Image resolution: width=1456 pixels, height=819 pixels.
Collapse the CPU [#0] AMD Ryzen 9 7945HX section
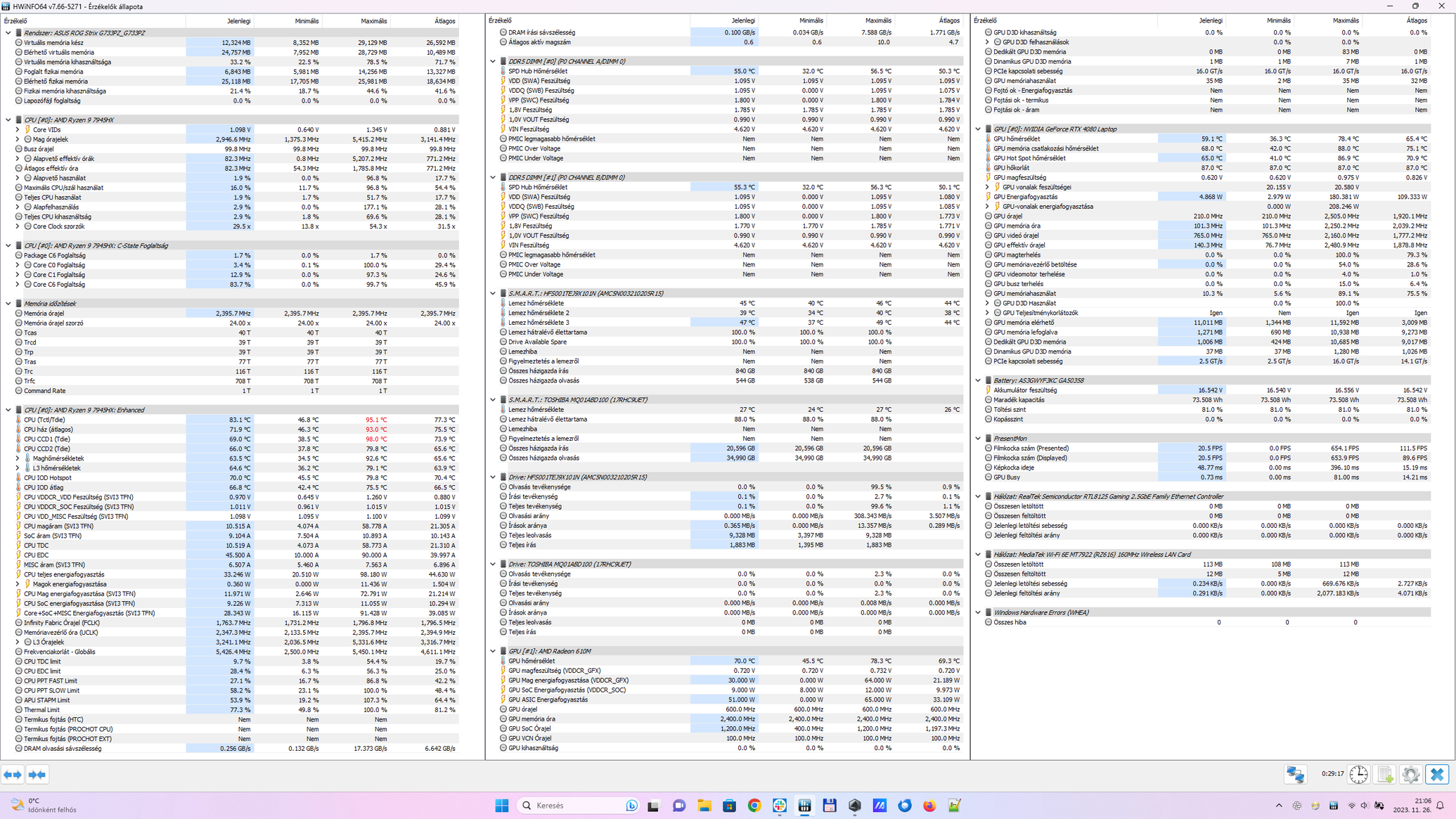coord(8,120)
